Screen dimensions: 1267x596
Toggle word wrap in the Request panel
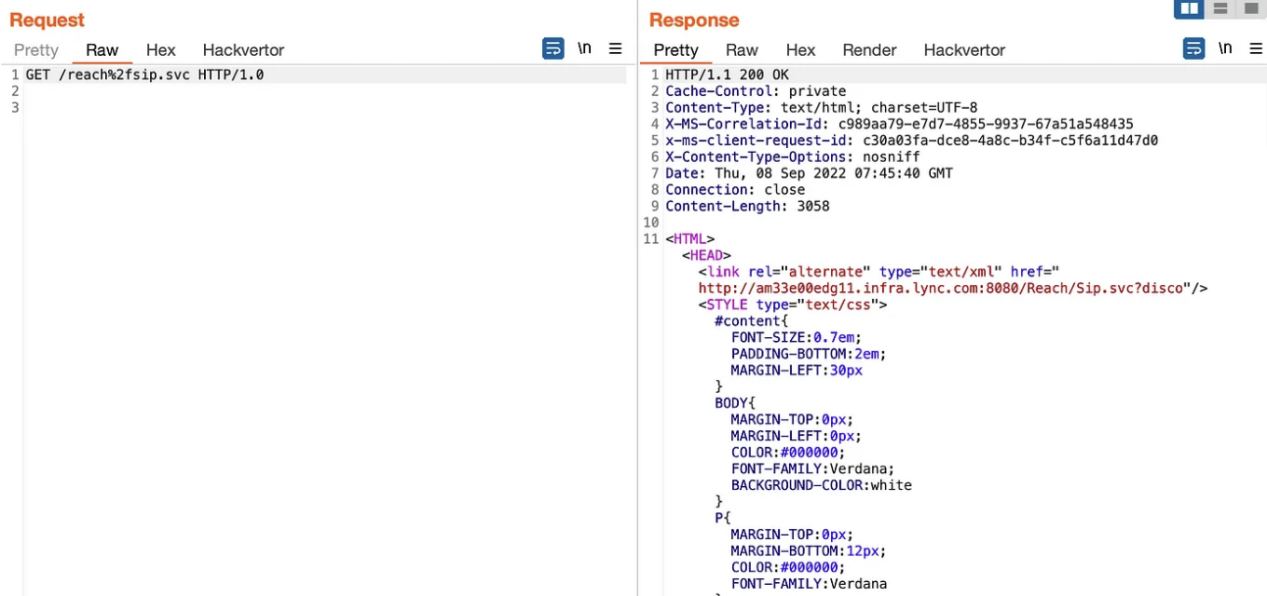click(x=553, y=49)
